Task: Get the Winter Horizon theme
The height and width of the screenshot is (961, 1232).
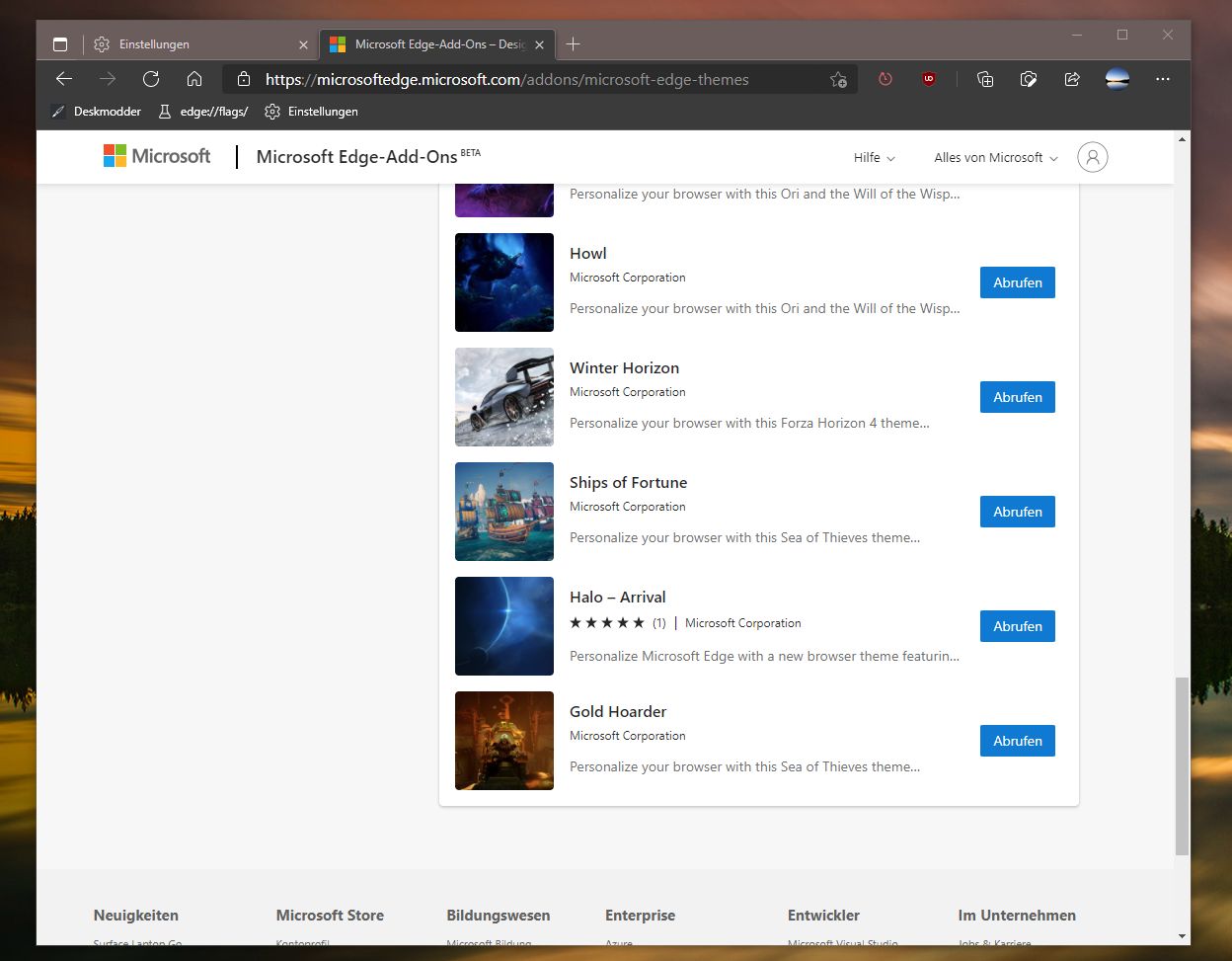Action: click(x=1018, y=397)
